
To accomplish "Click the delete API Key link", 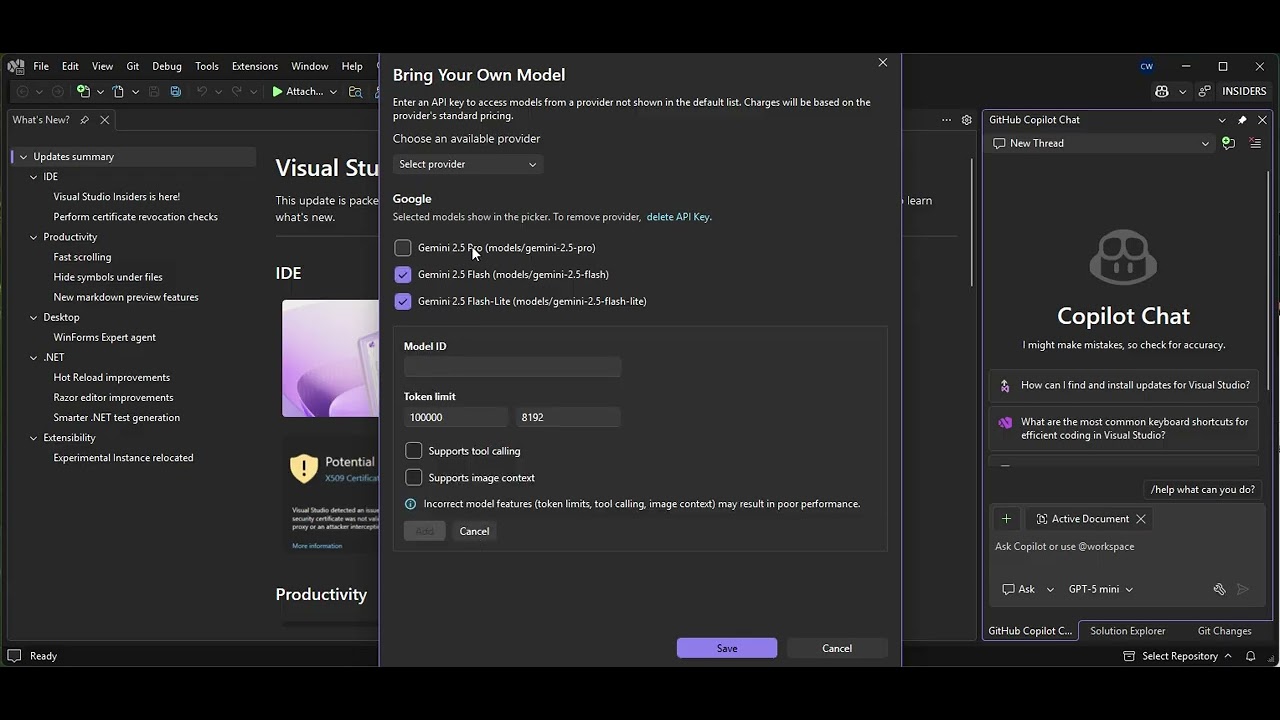I will (x=678, y=217).
